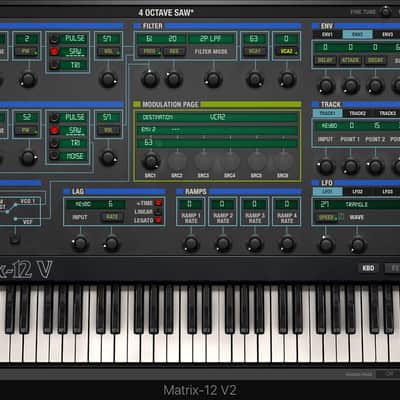Toggle the SAW wave LED in the upper oscillator
This screenshot has width=400, height=400.
tap(54, 52)
